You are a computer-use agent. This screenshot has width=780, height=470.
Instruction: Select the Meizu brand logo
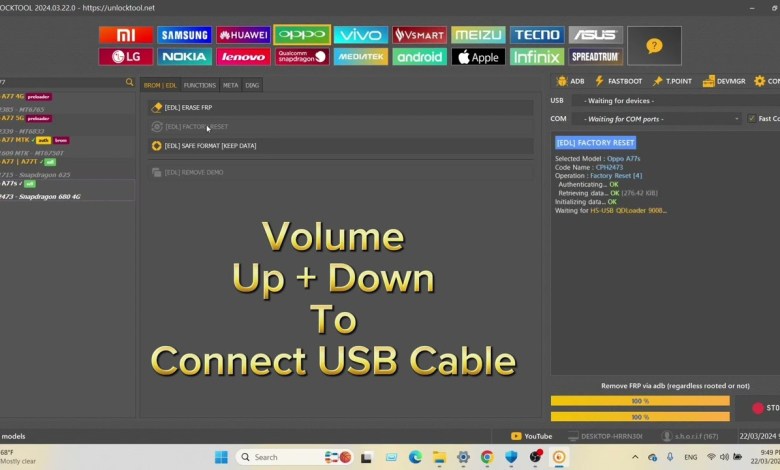478,35
